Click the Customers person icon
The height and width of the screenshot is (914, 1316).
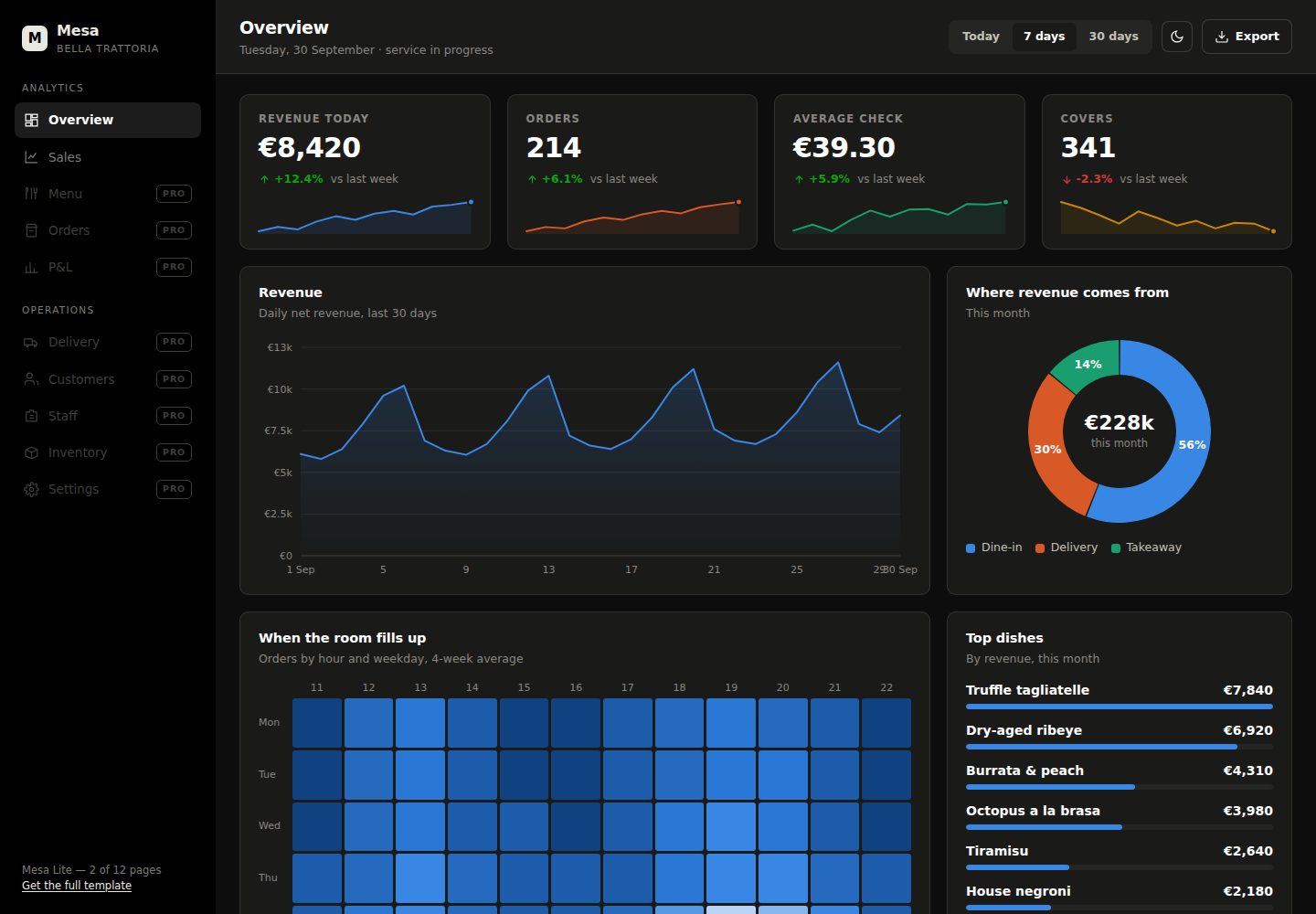pyautogui.click(x=31, y=379)
